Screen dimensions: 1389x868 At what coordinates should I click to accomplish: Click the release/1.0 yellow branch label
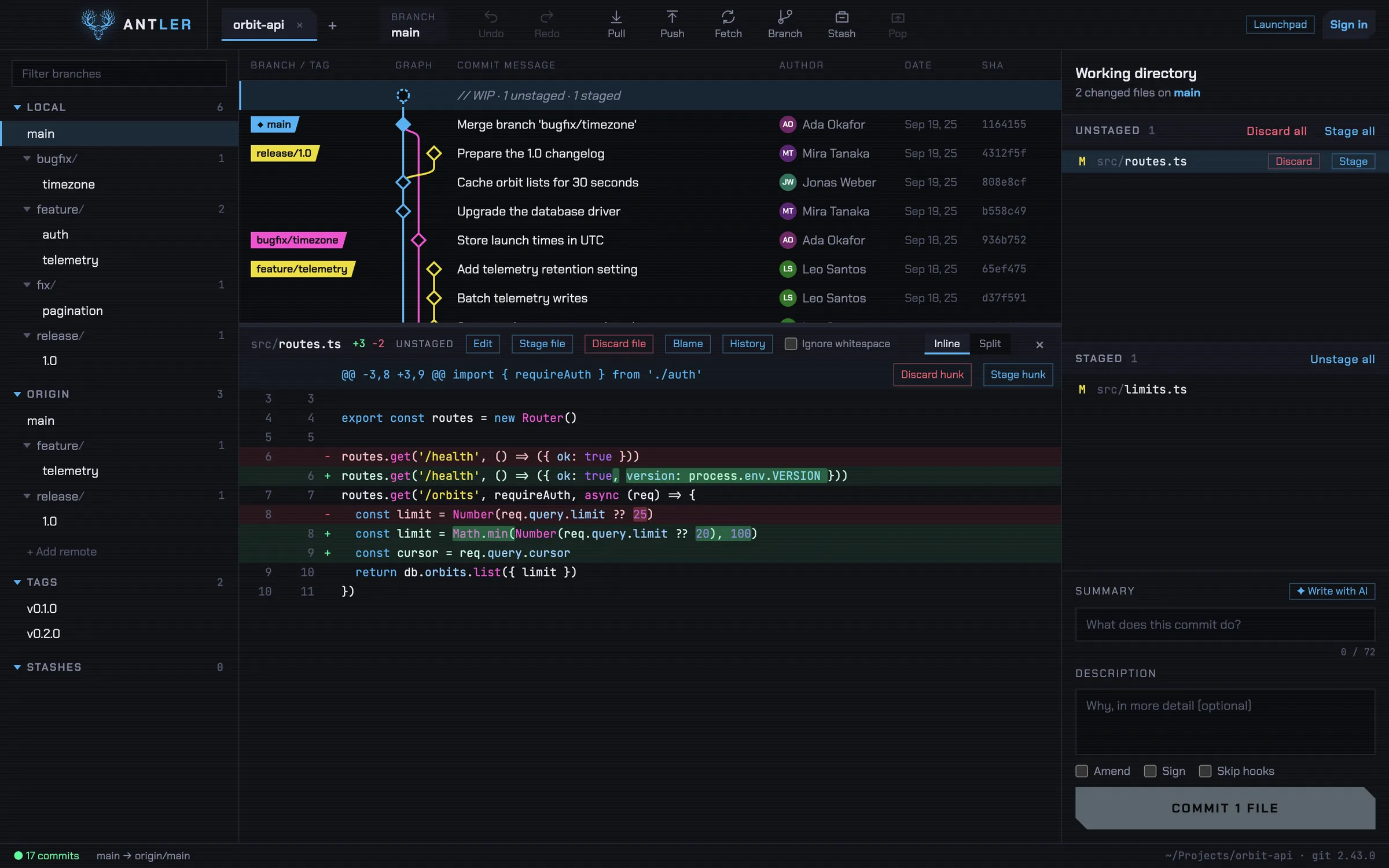click(284, 153)
